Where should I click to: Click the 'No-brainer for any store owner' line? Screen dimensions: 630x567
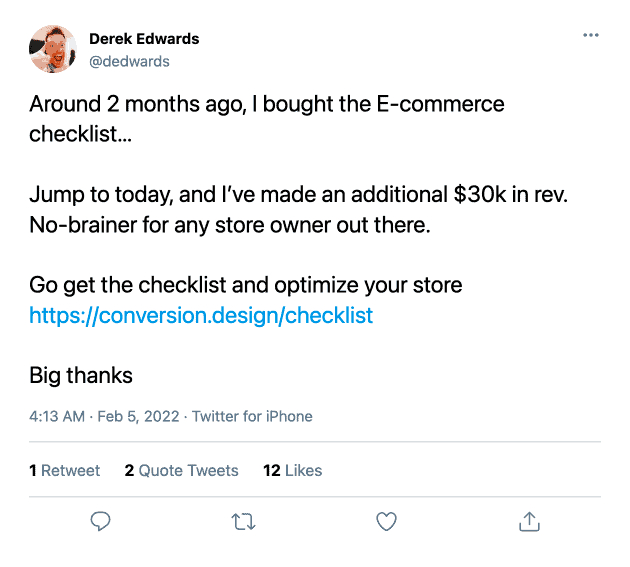(x=229, y=225)
